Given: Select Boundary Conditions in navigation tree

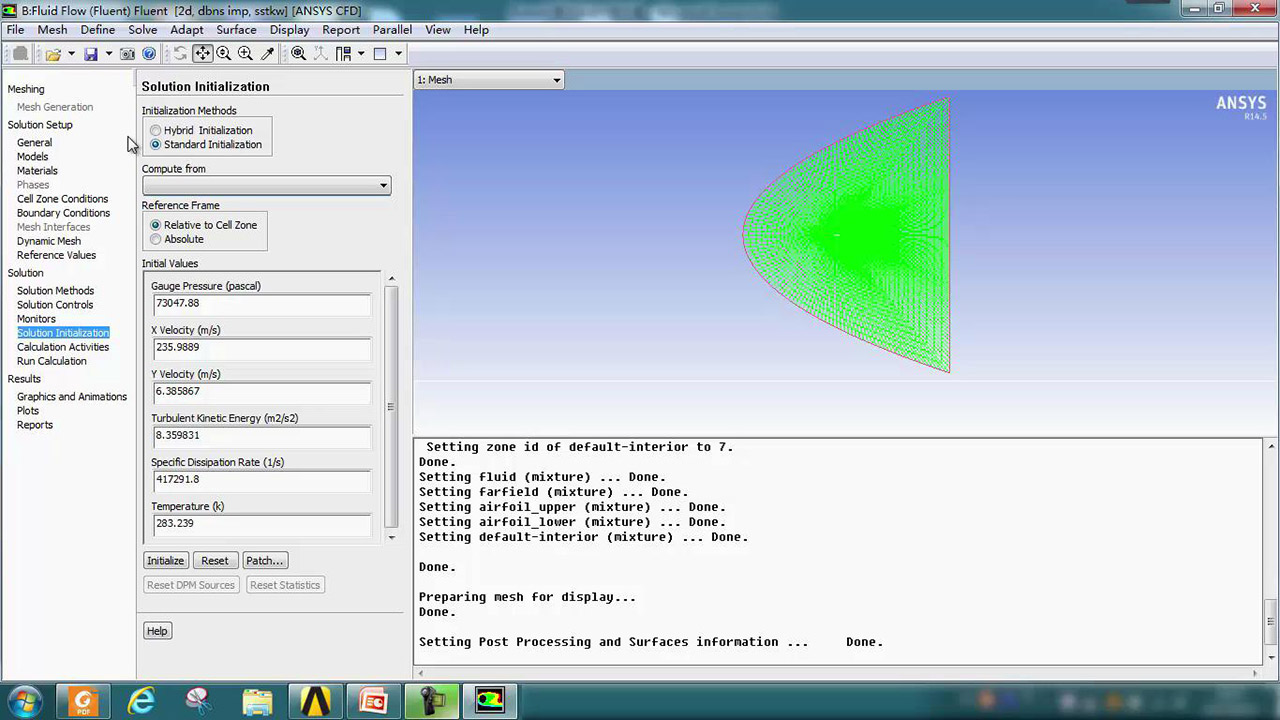Looking at the screenshot, I should pos(64,213).
